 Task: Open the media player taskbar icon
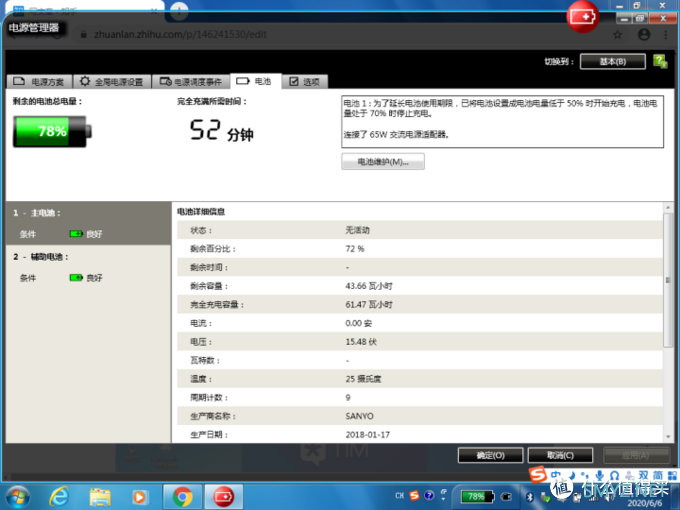tap(140, 497)
